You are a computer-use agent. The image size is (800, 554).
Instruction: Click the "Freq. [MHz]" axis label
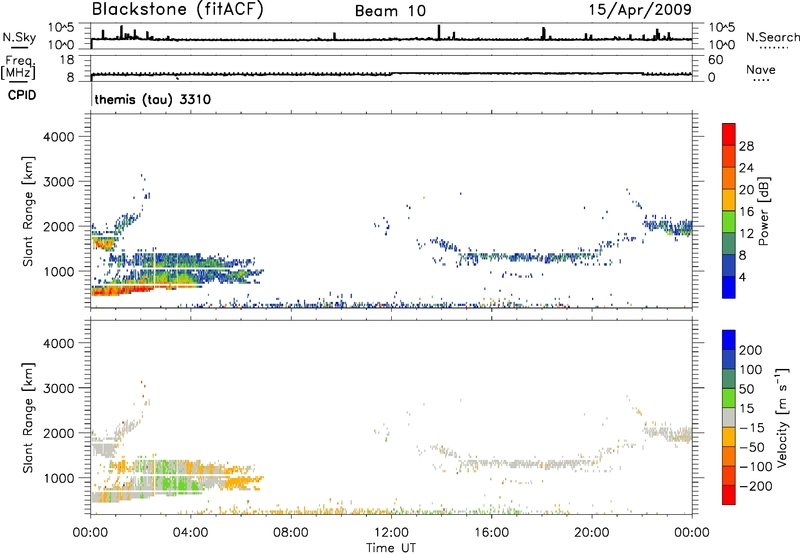click(19, 67)
